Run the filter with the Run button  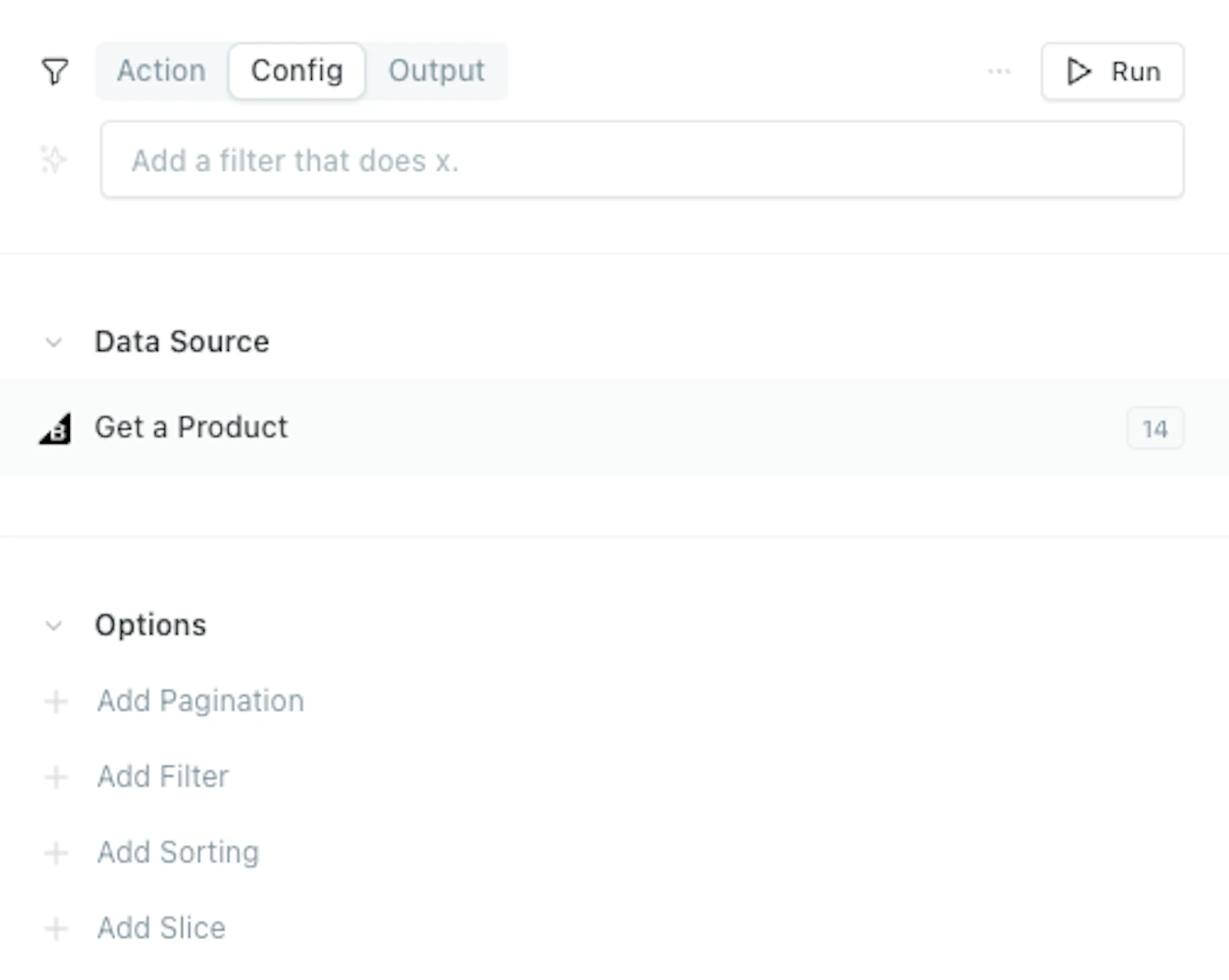click(1112, 71)
